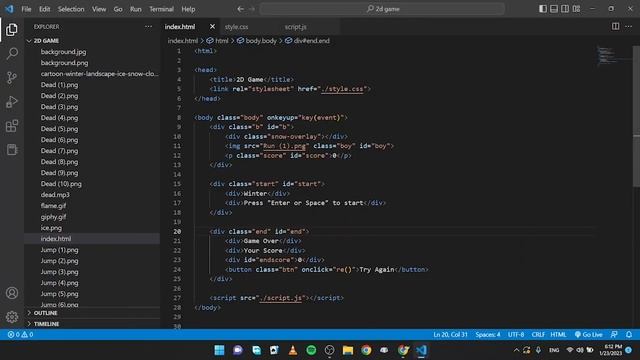This screenshot has height=360, width=640.
Task: Open the Edit menu
Action: [44, 9]
